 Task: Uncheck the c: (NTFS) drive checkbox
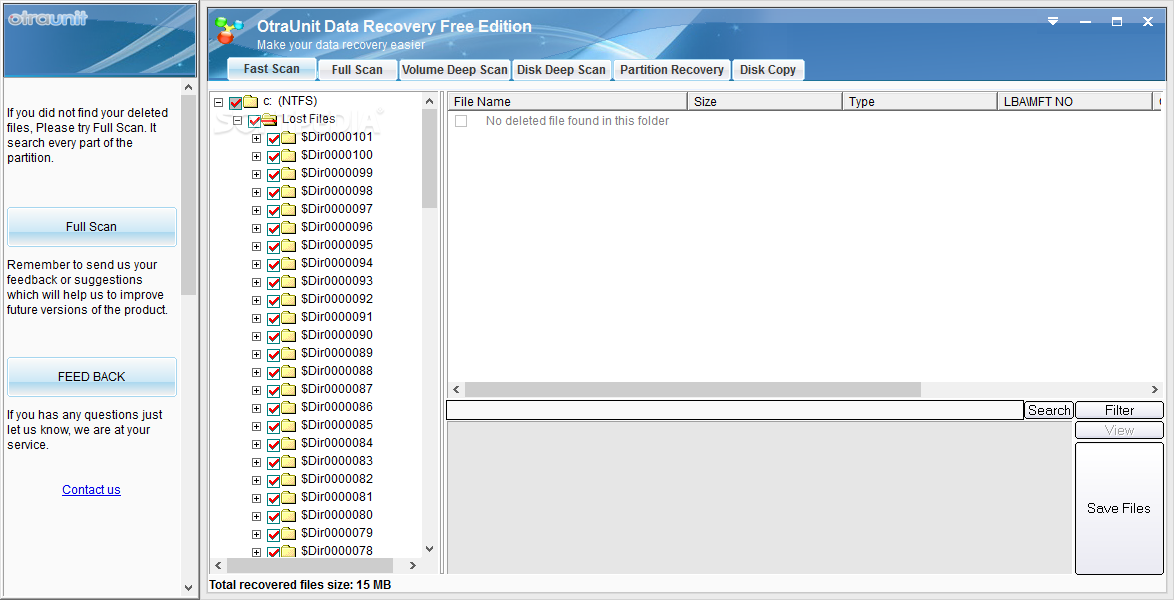point(236,103)
